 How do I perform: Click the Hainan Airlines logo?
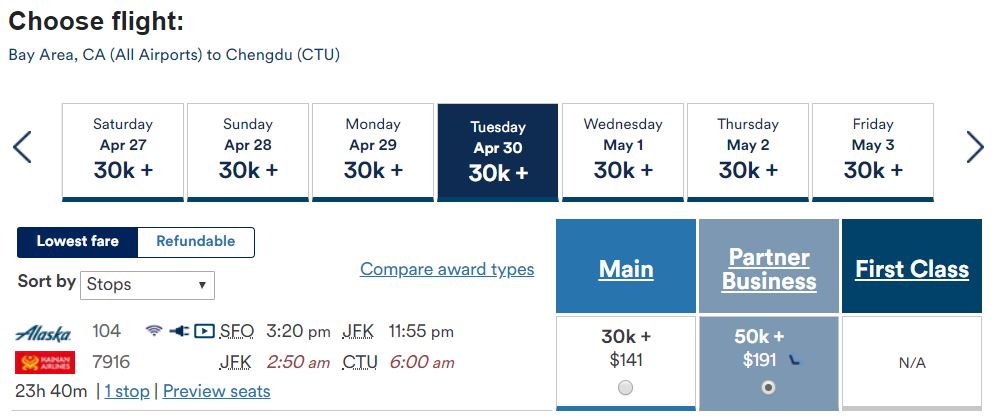pos(44,362)
